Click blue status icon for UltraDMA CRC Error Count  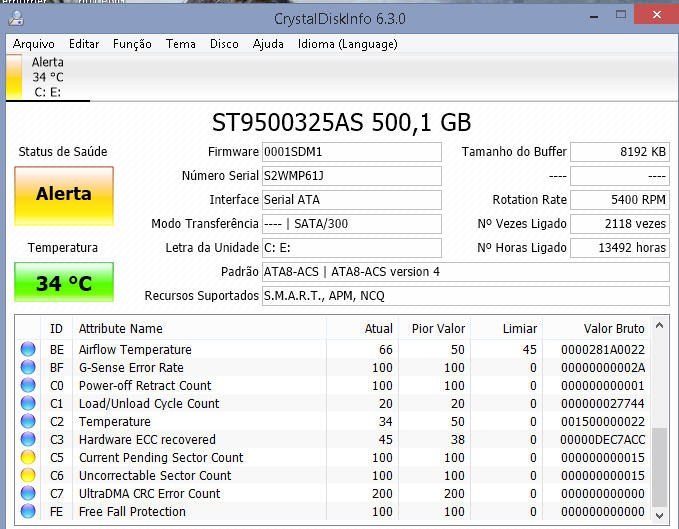pos(28,494)
